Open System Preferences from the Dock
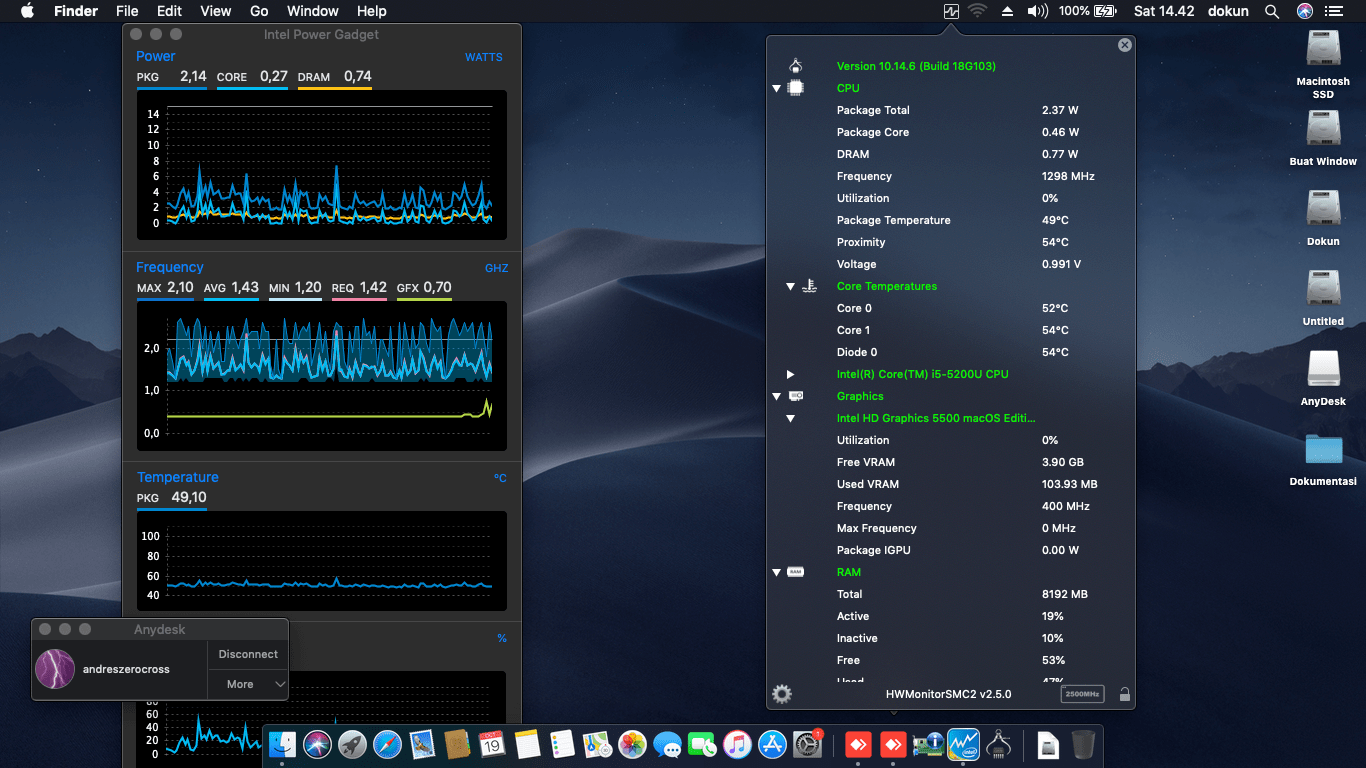 807,744
